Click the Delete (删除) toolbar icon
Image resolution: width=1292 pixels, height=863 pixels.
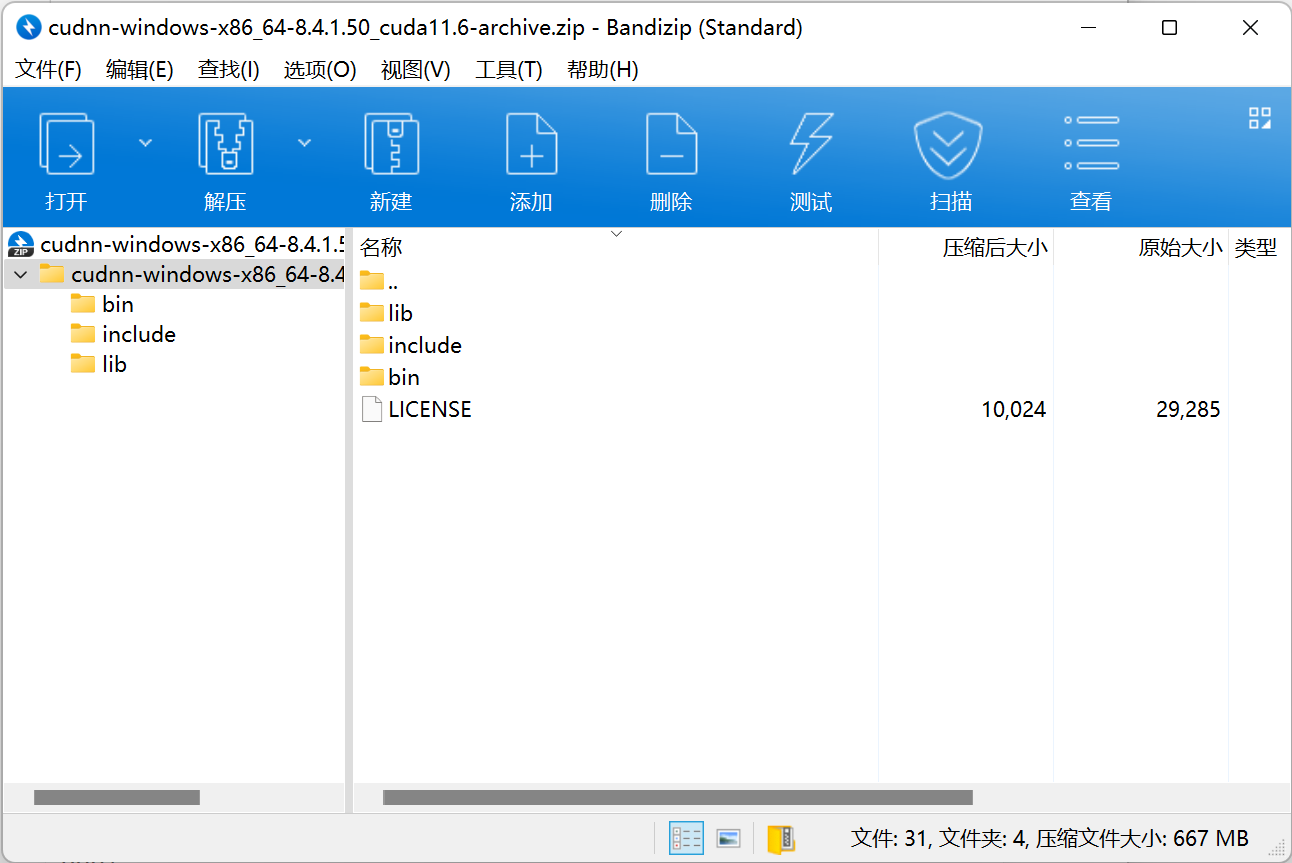click(x=671, y=144)
